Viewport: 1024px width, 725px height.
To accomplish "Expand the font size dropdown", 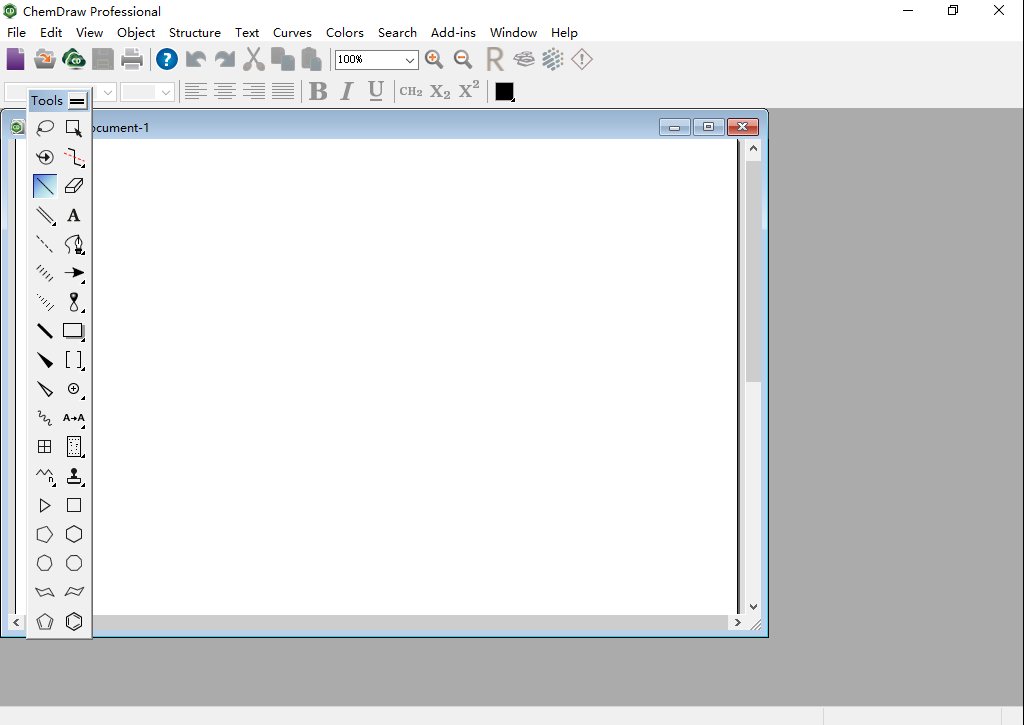I will (x=165, y=92).
